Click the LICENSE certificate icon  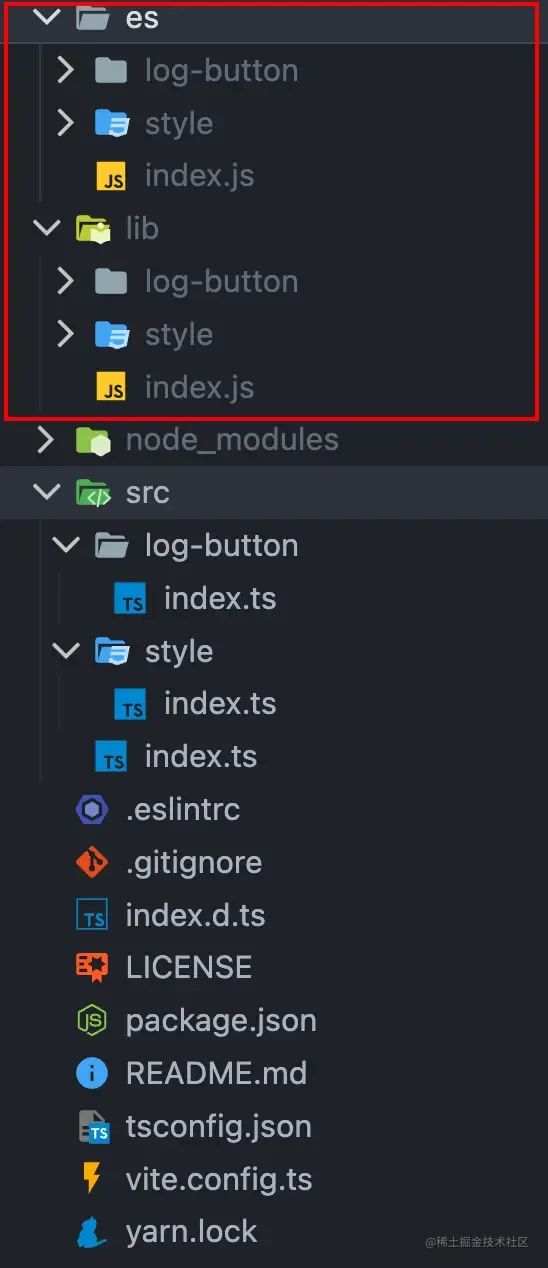[x=92, y=967]
